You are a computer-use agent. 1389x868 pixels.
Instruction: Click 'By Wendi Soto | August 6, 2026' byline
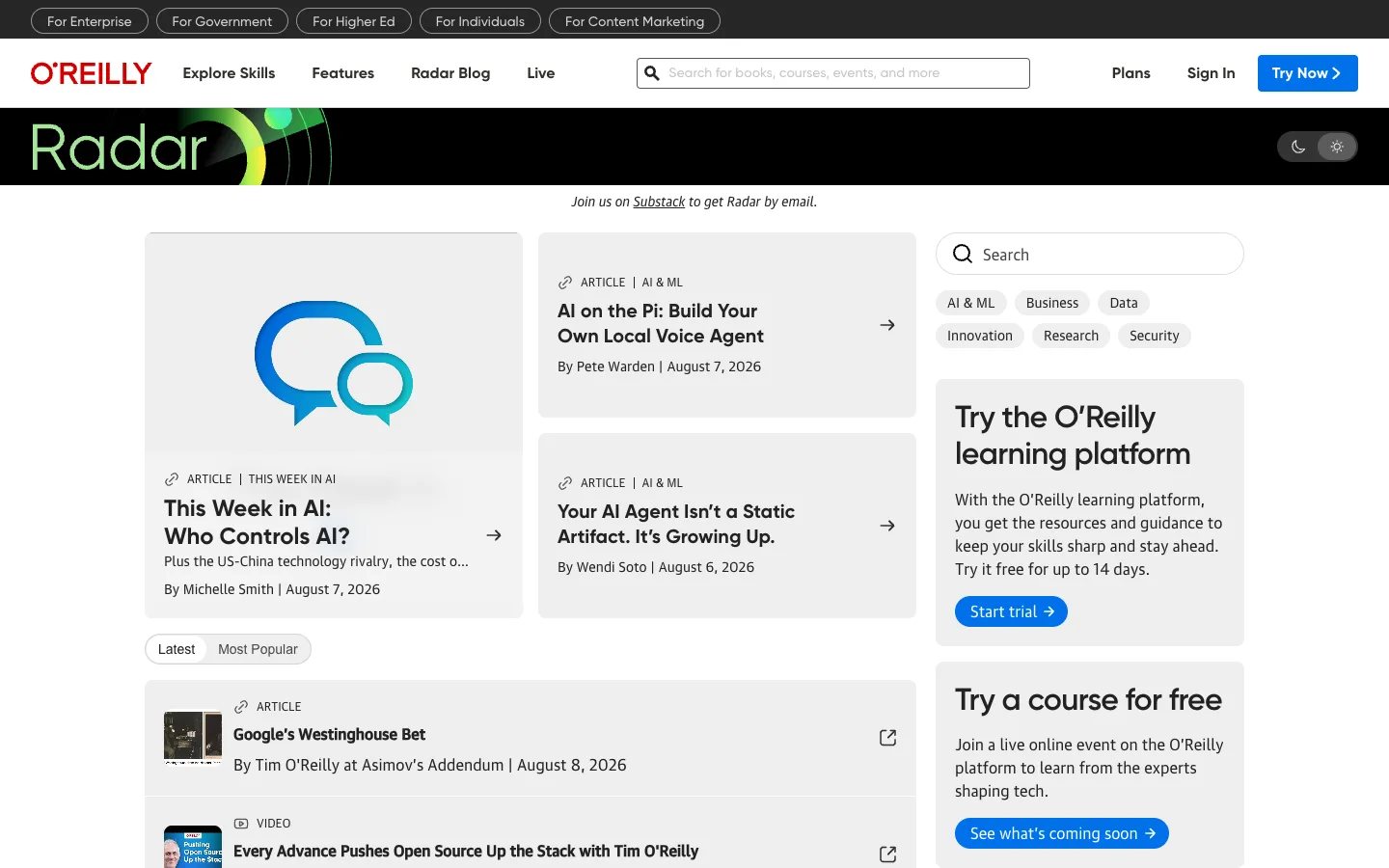[656, 567]
